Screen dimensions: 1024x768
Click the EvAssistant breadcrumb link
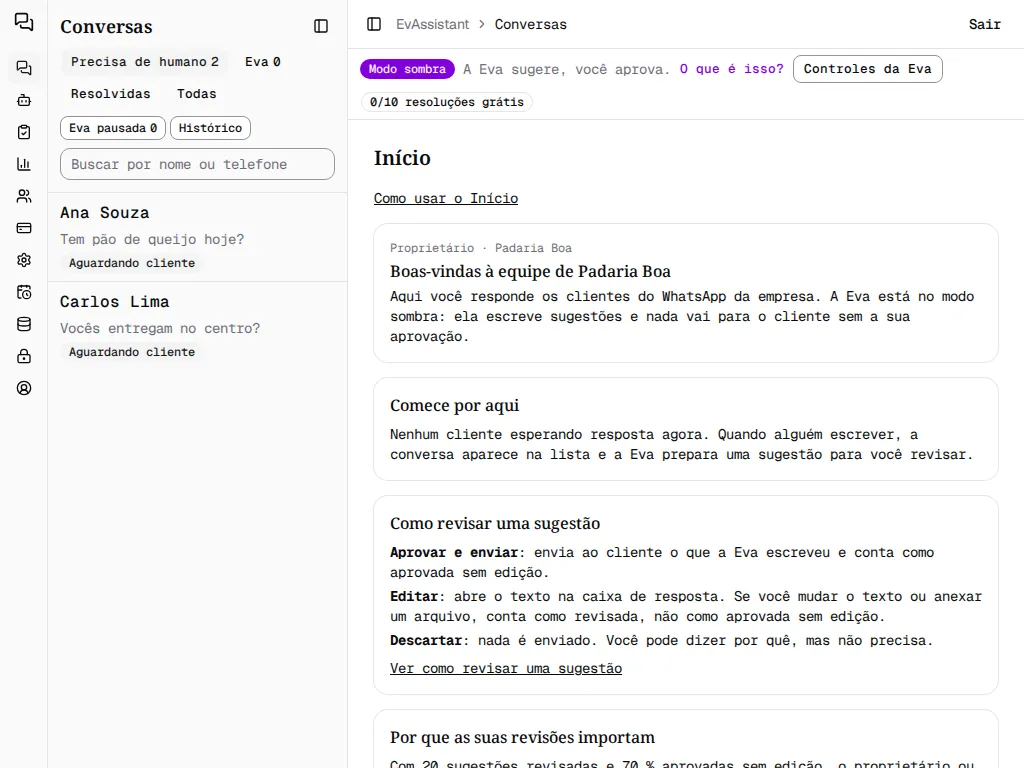432,24
